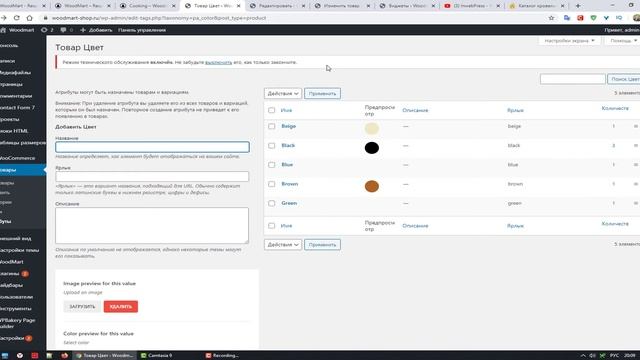Open the Recording taskbar item
This screenshot has width=640, height=360.
pos(222,356)
